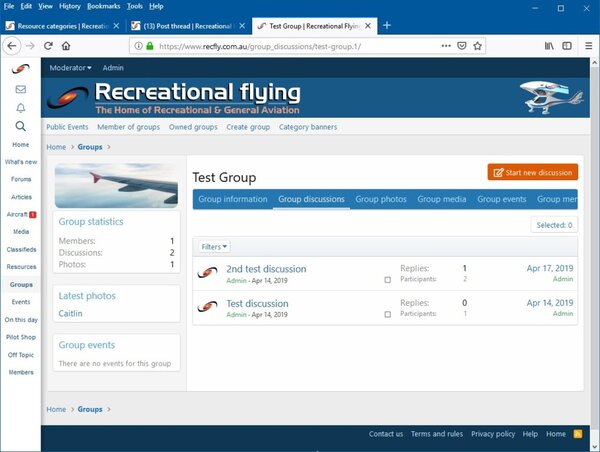Open the inbox envelope icon in sidebar
The height and width of the screenshot is (452, 600).
[x=20, y=88]
